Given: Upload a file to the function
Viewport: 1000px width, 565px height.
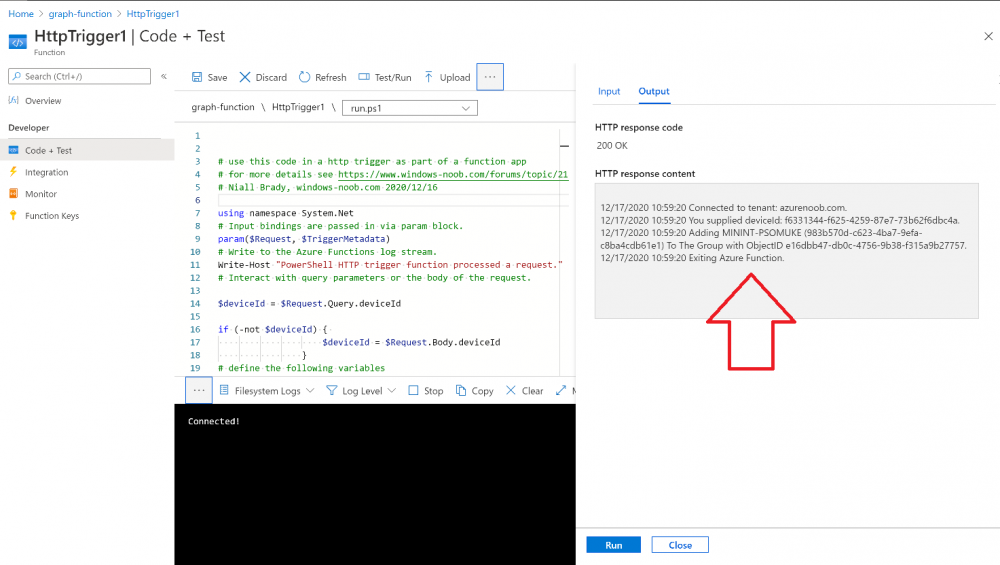Looking at the screenshot, I should tap(447, 77).
